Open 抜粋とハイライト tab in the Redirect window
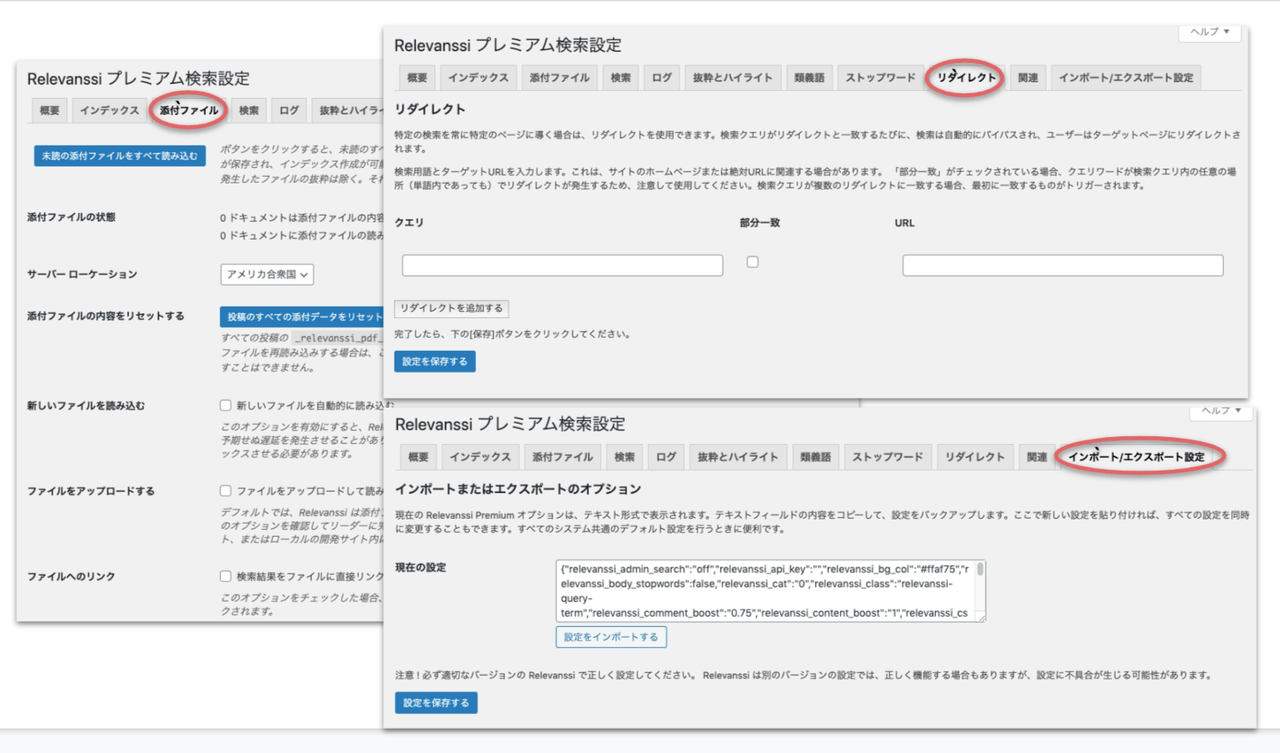 click(735, 78)
